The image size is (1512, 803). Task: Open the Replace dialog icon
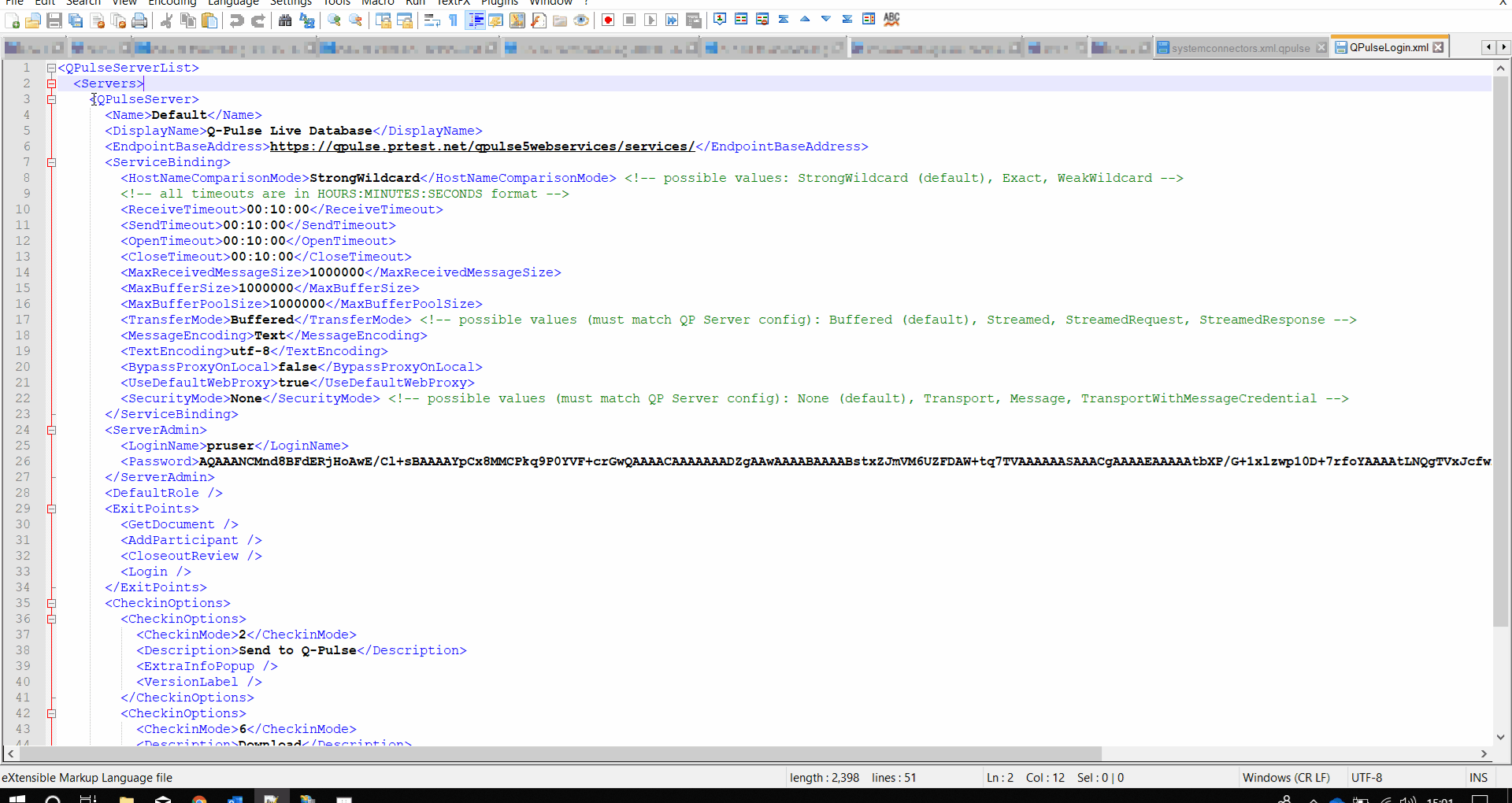click(306, 20)
